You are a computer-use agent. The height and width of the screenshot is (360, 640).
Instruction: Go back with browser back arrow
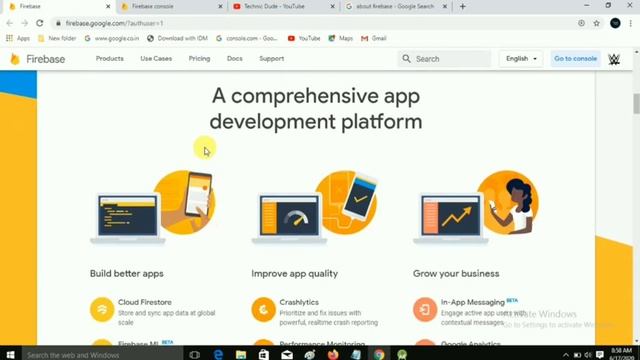tap(10, 23)
